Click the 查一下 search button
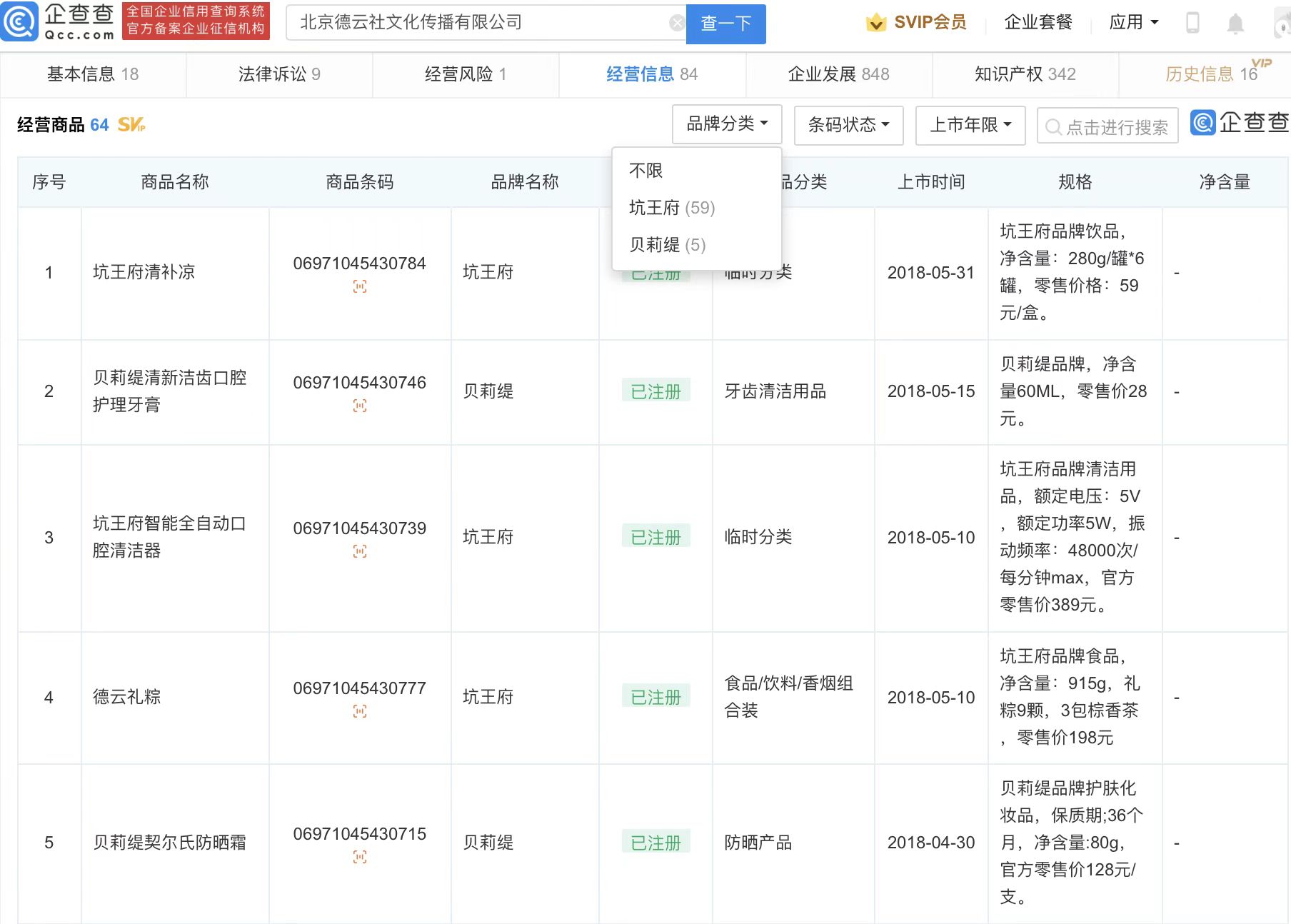 coord(725,24)
